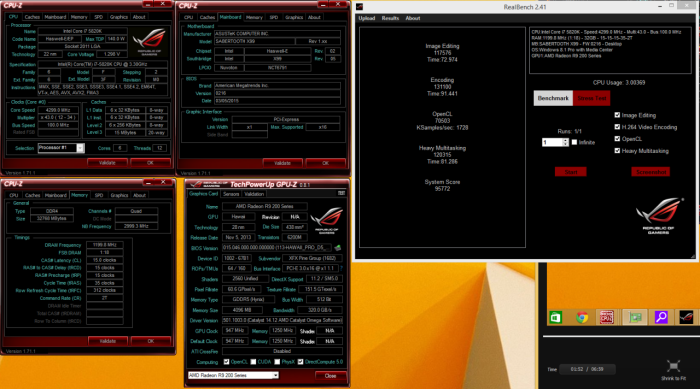Open the Caches tab in CPU-Z processor window
Viewport: 700px width, 389px height.
coord(32,17)
